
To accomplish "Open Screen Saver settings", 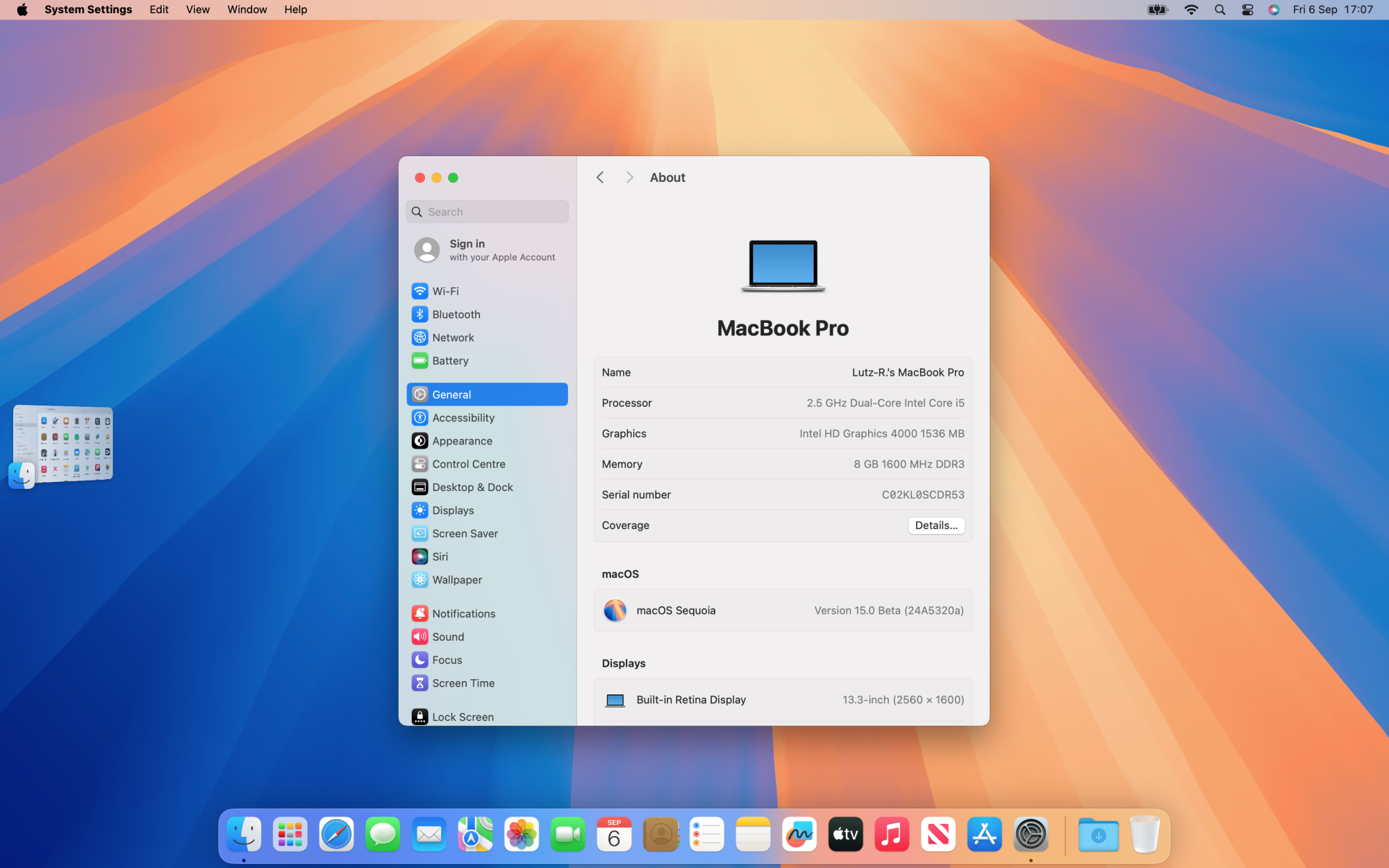I will [x=487, y=533].
